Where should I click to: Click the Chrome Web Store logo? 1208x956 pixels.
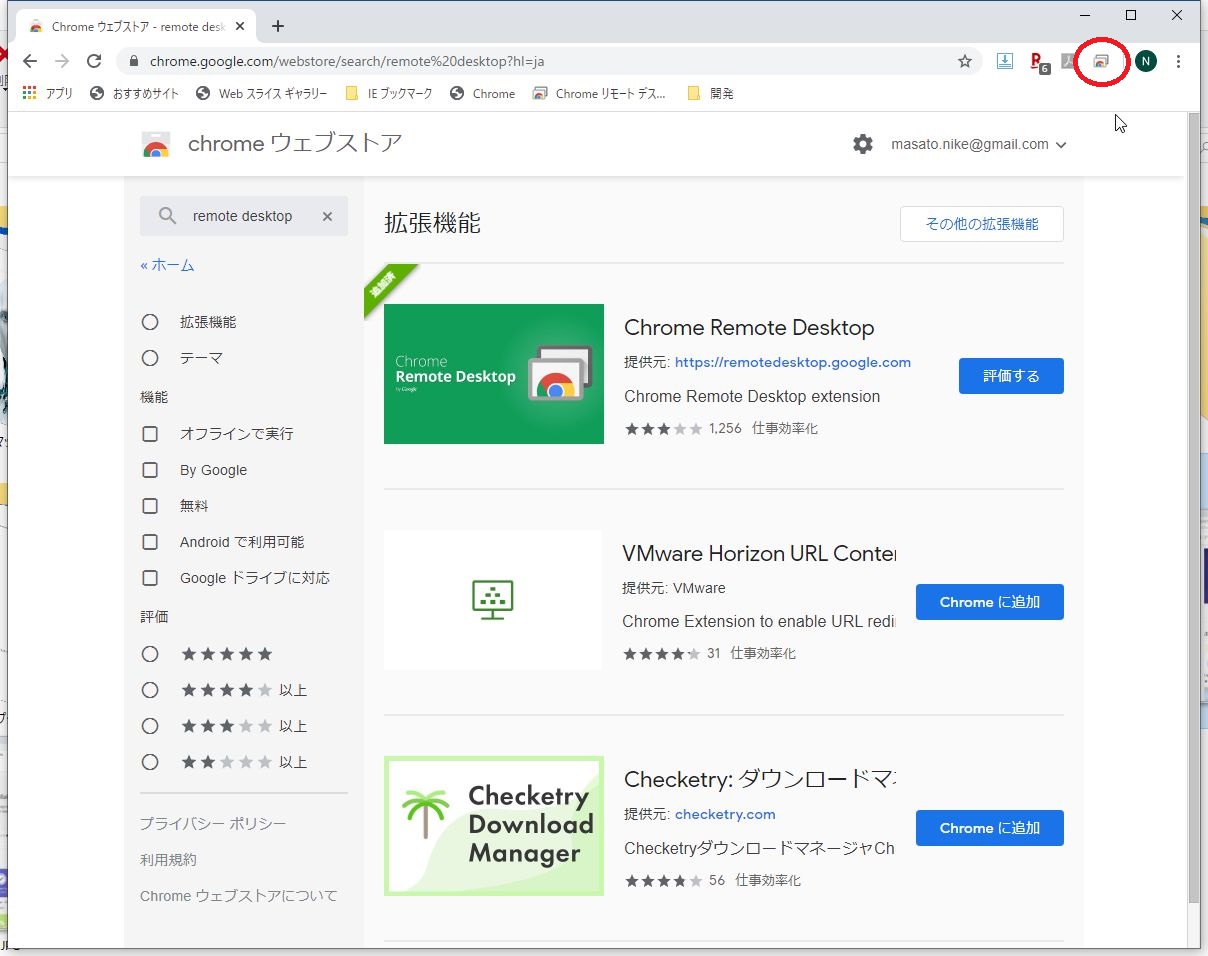click(x=156, y=144)
